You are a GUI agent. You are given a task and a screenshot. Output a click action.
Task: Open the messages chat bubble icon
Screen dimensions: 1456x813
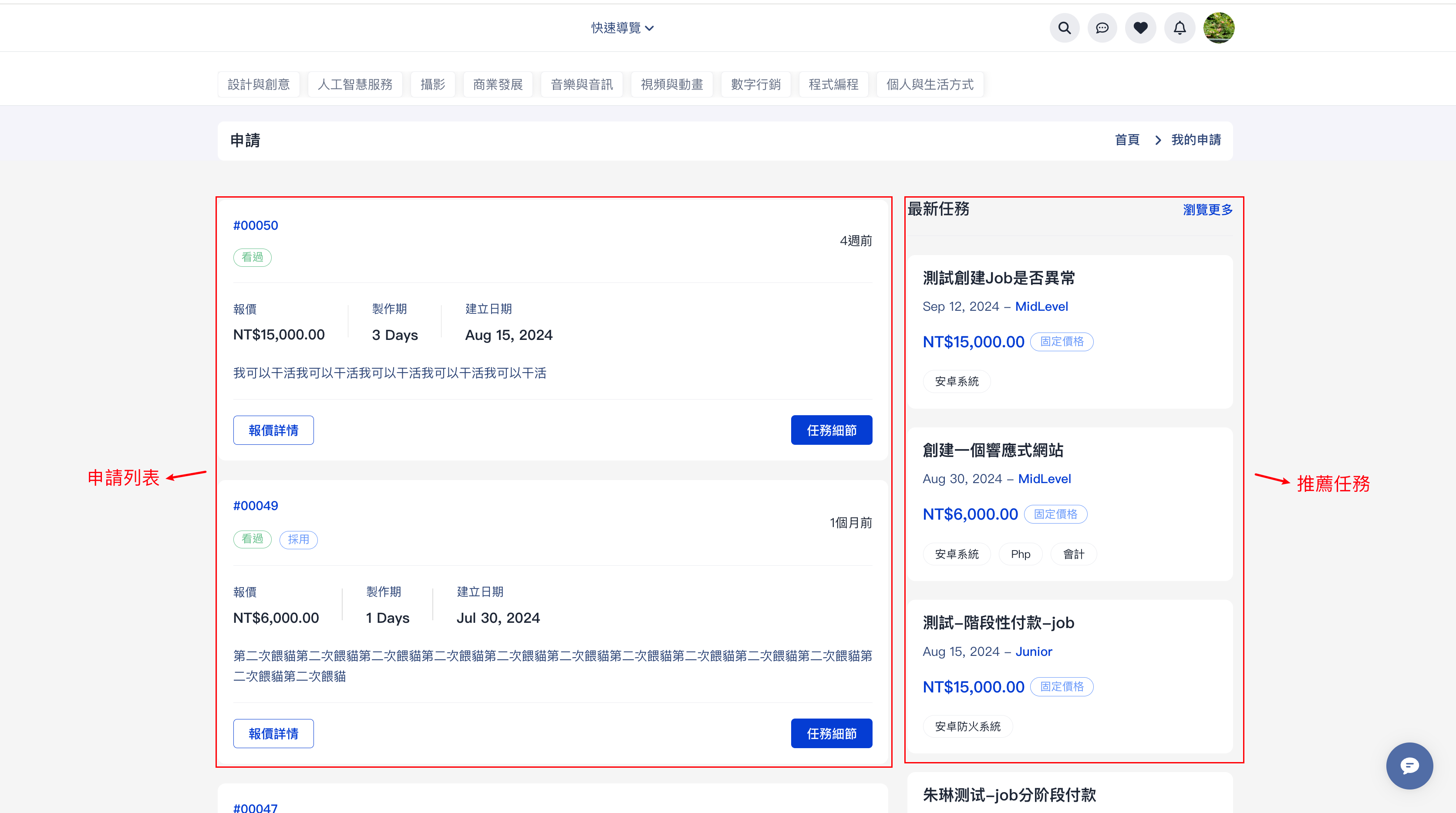(x=1102, y=28)
